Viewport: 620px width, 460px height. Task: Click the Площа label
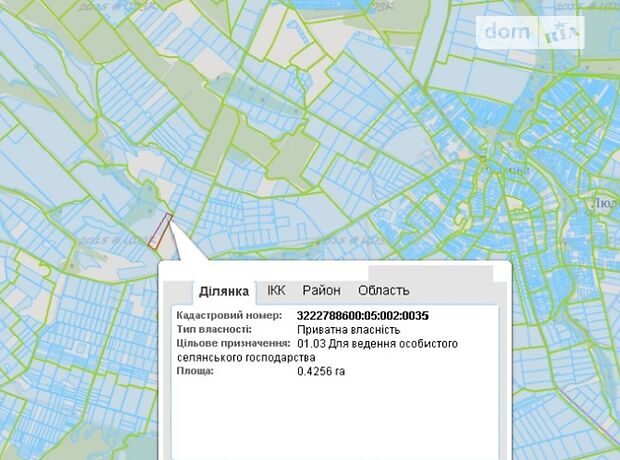pos(195,371)
